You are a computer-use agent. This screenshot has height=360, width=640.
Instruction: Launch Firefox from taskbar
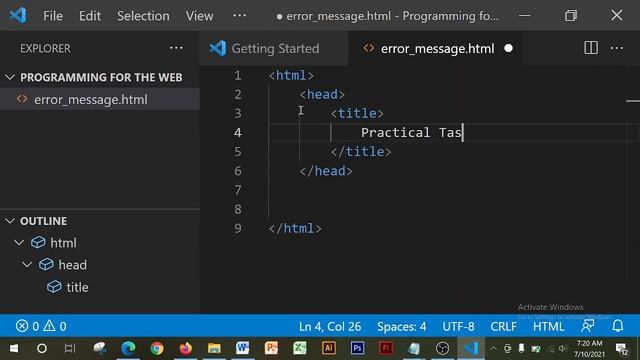coord(185,348)
